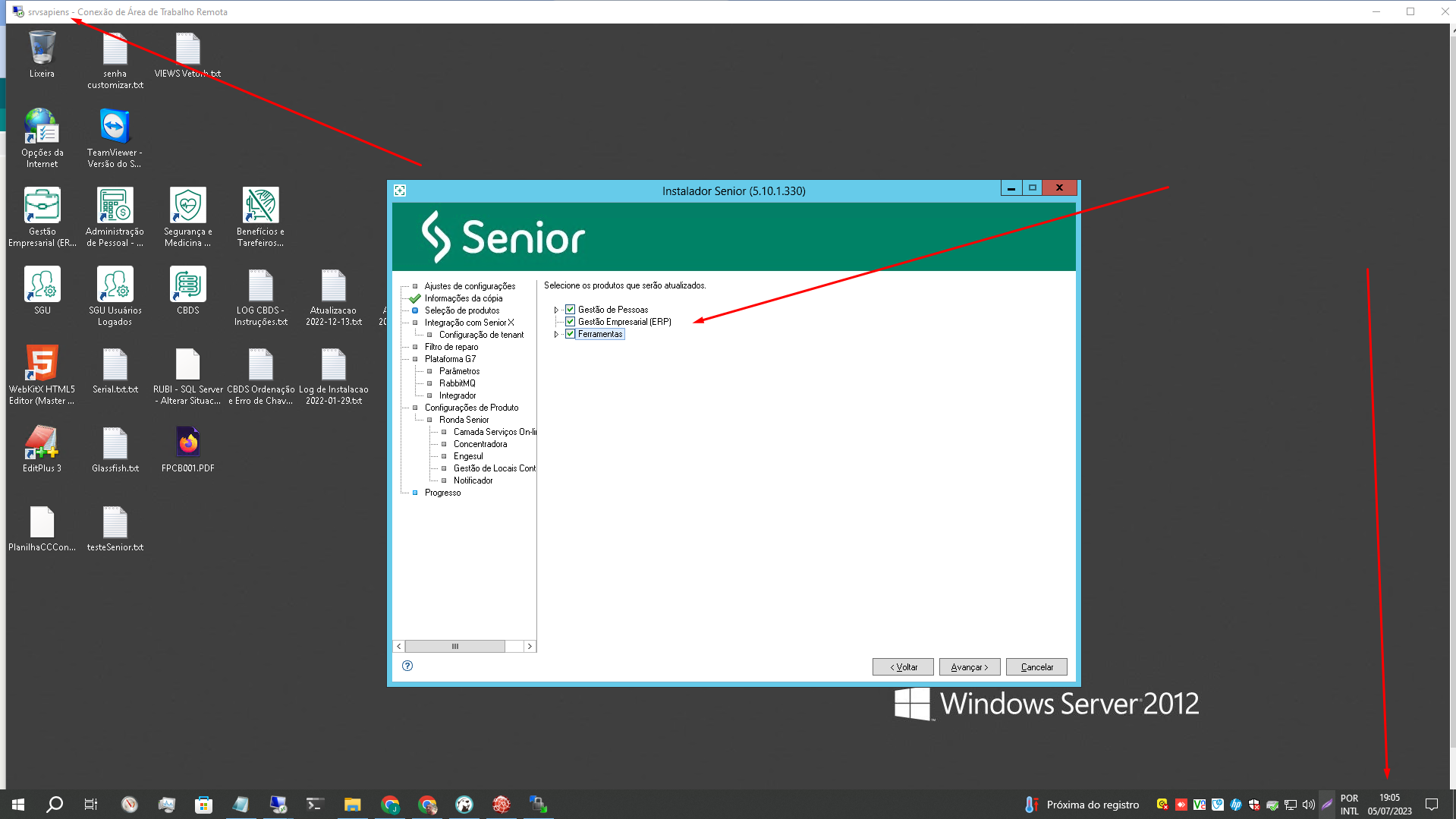Open the Windows Start menu
The width and height of the screenshot is (1456, 819).
[x=18, y=805]
